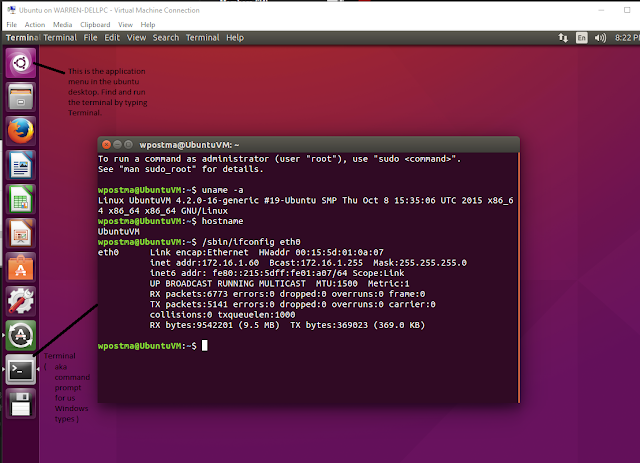Click the 'RX packets:6773' line
The height and width of the screenshot is (463, 640).
point(287,294)
